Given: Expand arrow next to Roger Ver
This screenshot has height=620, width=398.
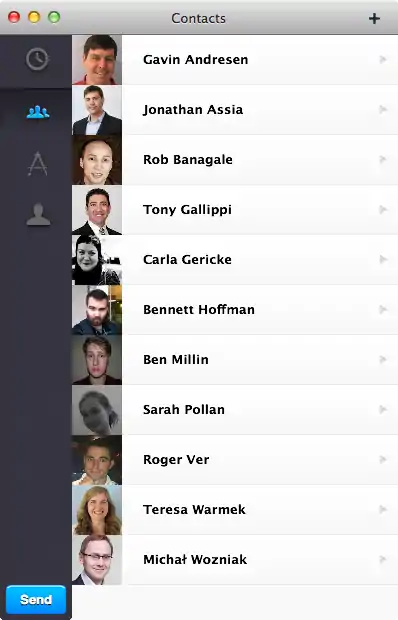Looking at the screenshot, I should [383, 459].
